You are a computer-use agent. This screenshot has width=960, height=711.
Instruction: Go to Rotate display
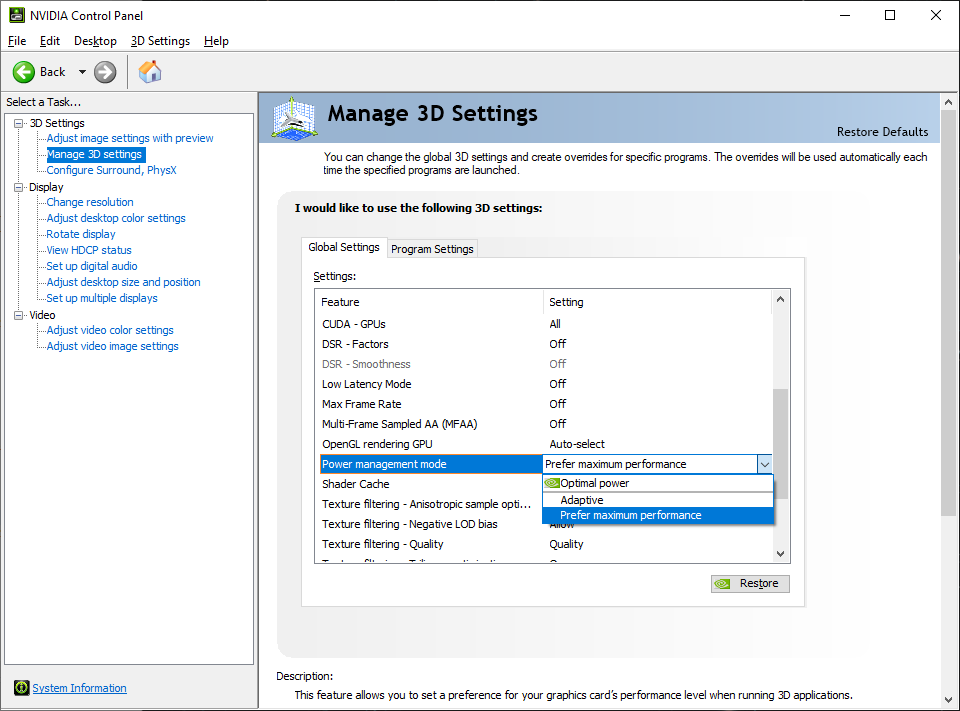81,234
